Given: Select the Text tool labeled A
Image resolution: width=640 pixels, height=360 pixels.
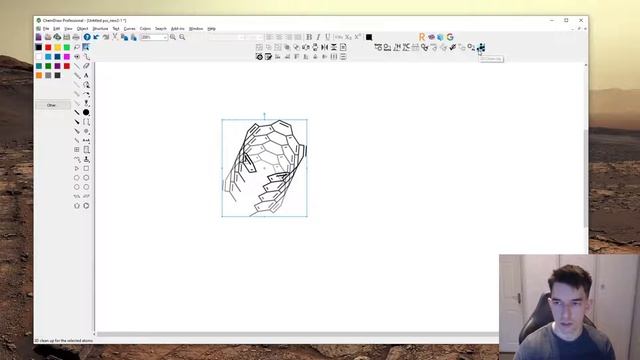Looking at the screenshot, I should pyautogui.click(x=86, y=75).
